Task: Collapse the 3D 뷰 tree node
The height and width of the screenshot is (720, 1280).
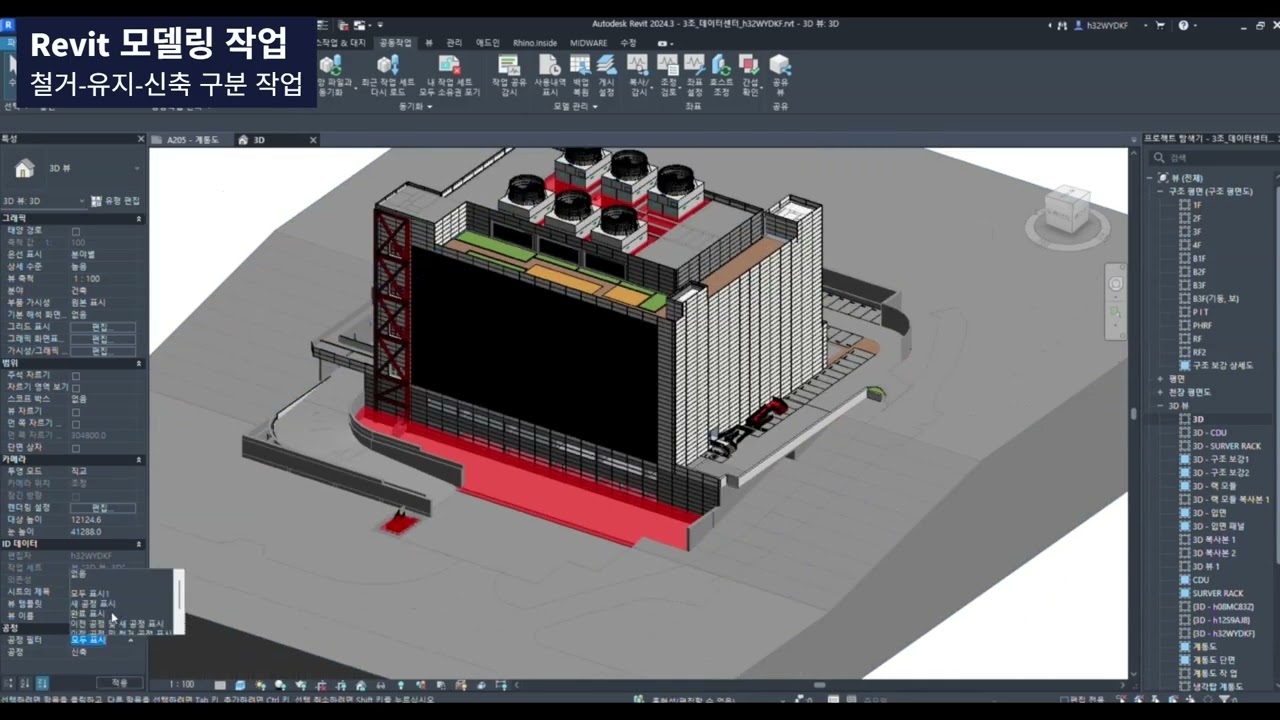Action: click(1160, 406)
